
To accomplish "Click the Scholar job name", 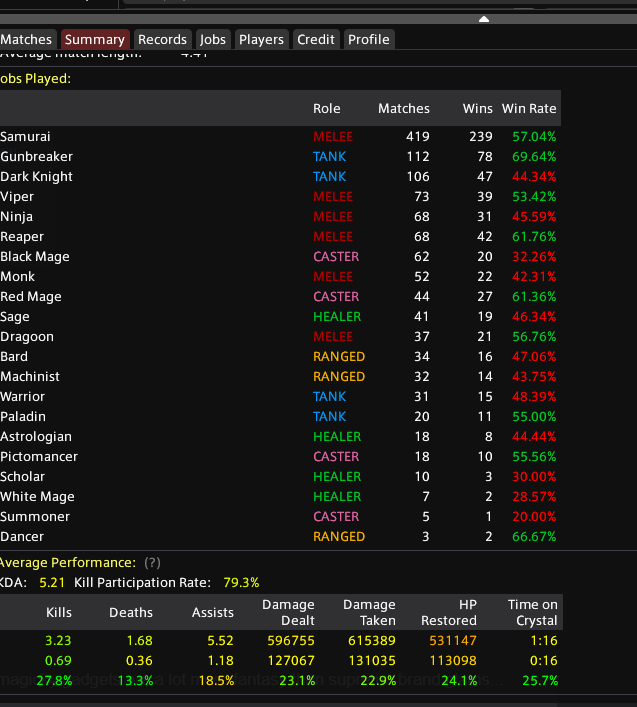I will pos(23,477).
